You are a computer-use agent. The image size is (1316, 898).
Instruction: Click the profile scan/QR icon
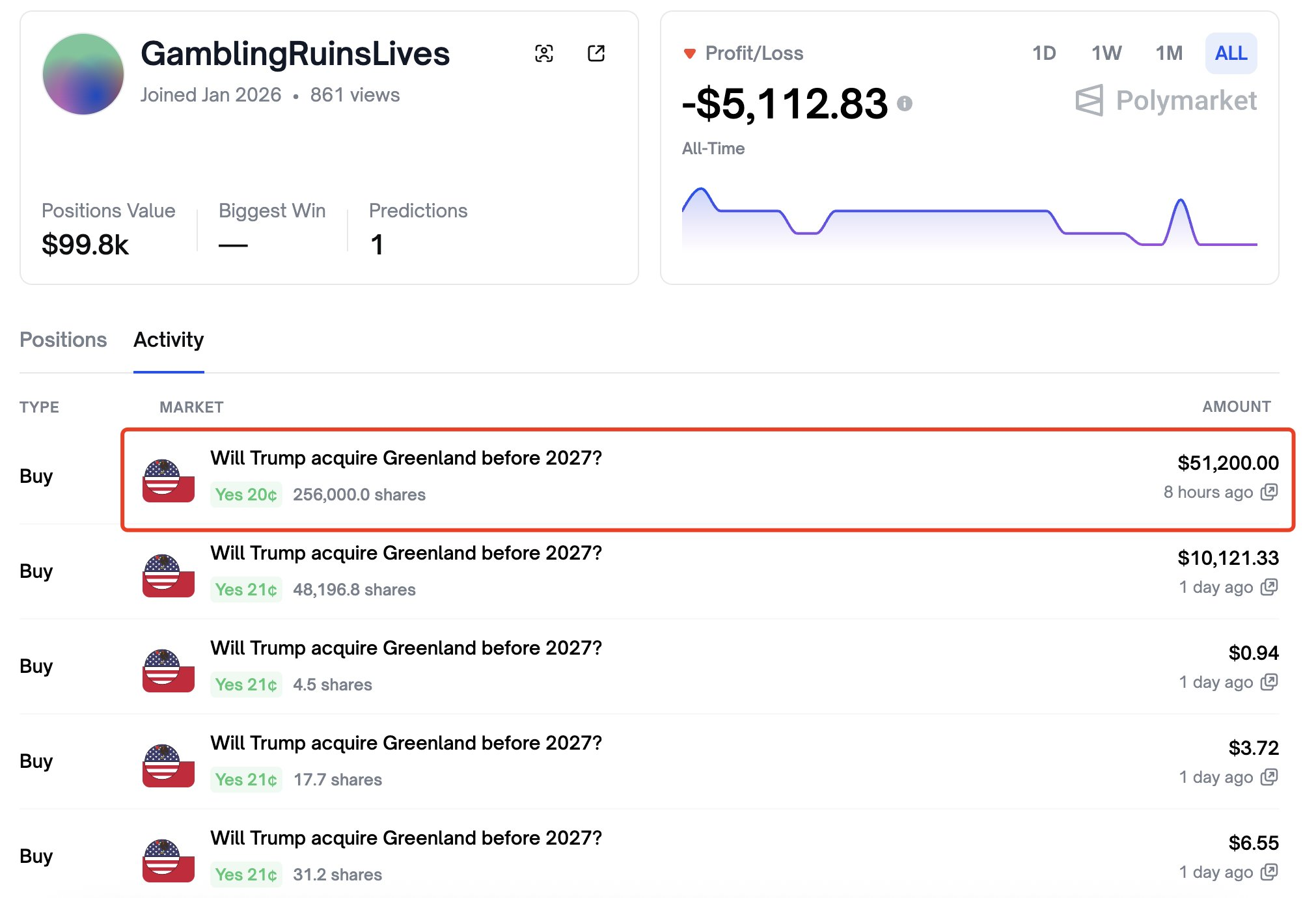pos(543,53)
